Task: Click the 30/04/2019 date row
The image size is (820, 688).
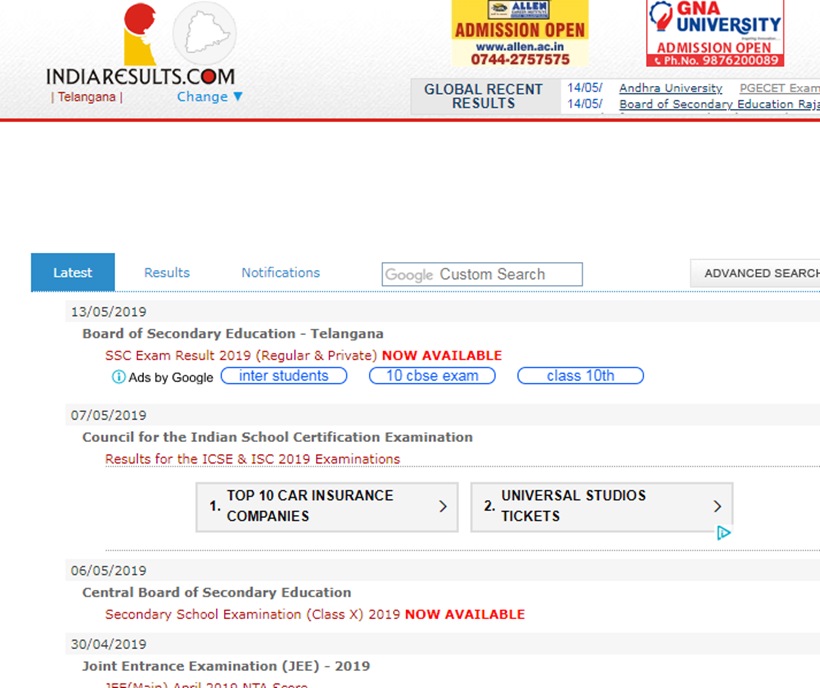Action: [x=442, y=644]
